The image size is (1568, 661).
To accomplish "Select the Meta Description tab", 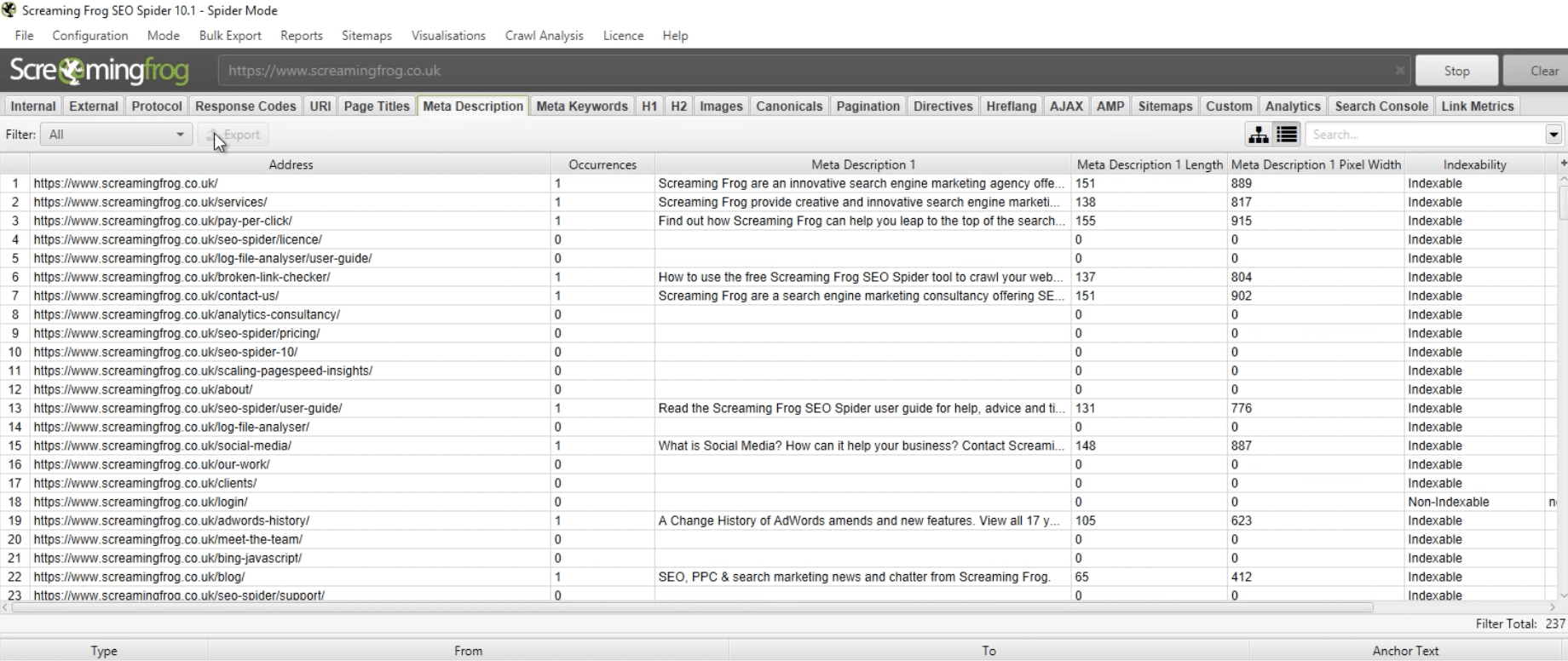I will [x=473, y=106].
